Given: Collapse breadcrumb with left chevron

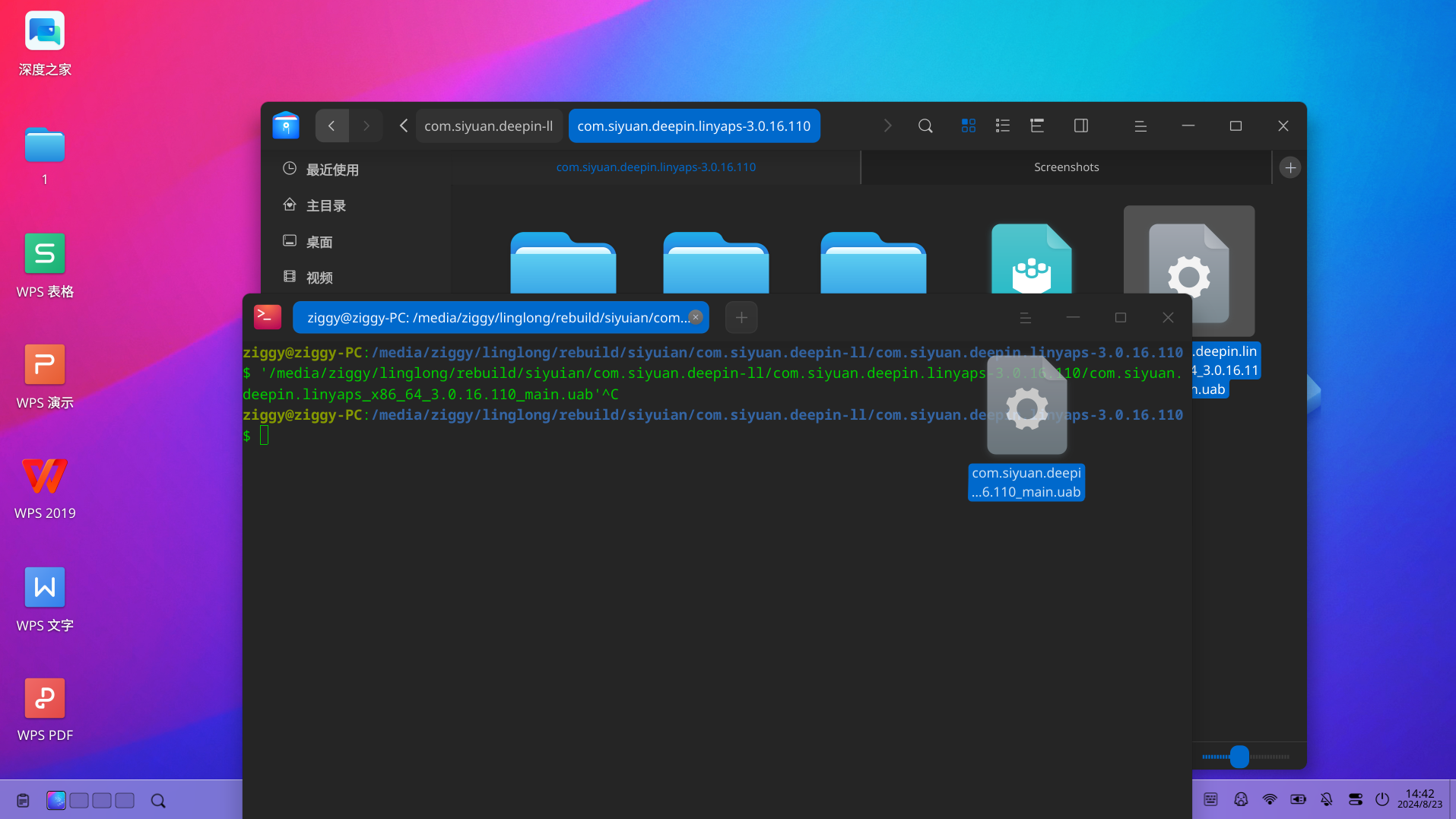Looking at the screenshot, I should pos(403,125).
